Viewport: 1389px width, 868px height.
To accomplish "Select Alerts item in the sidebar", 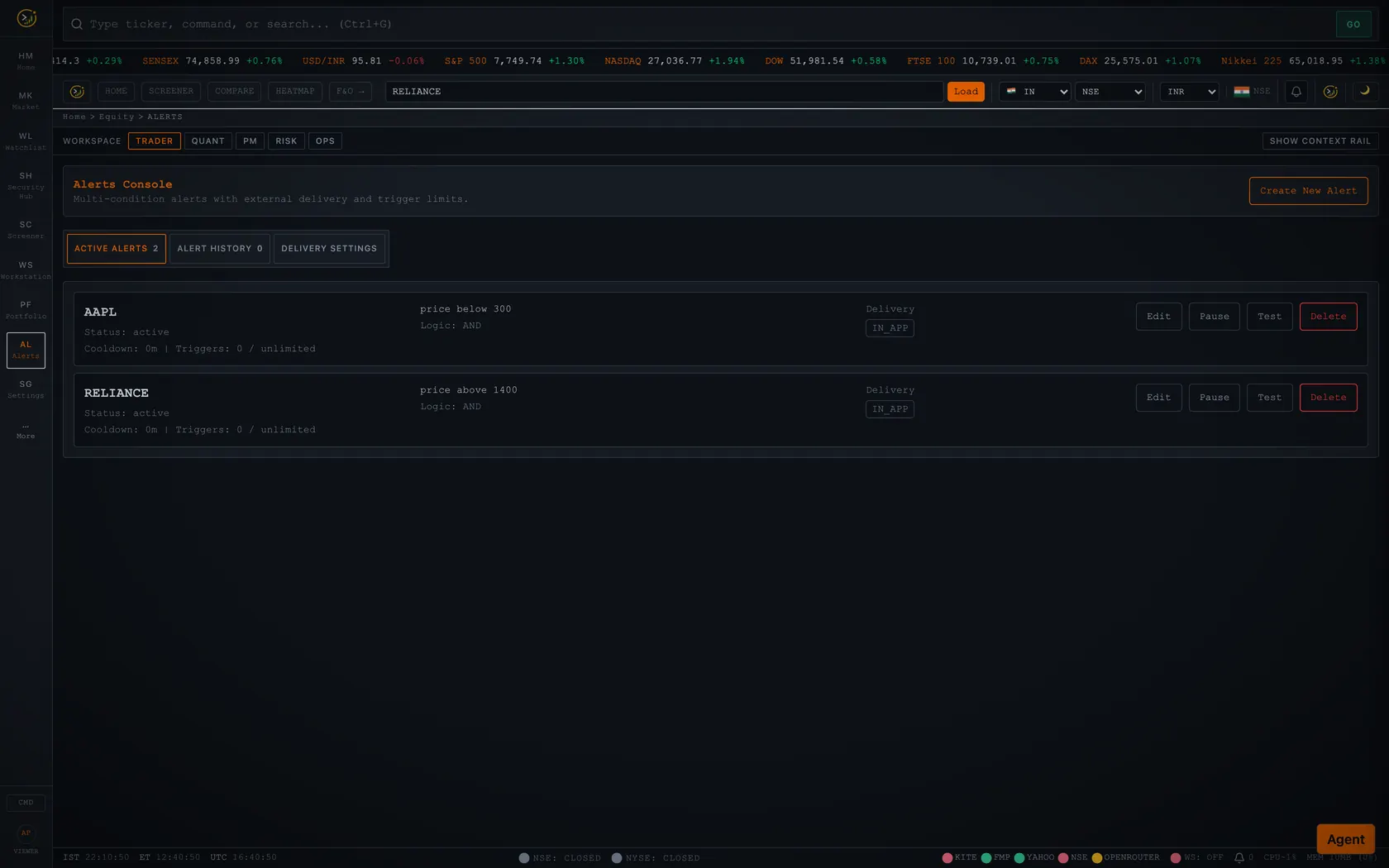I will coord(26,351).
